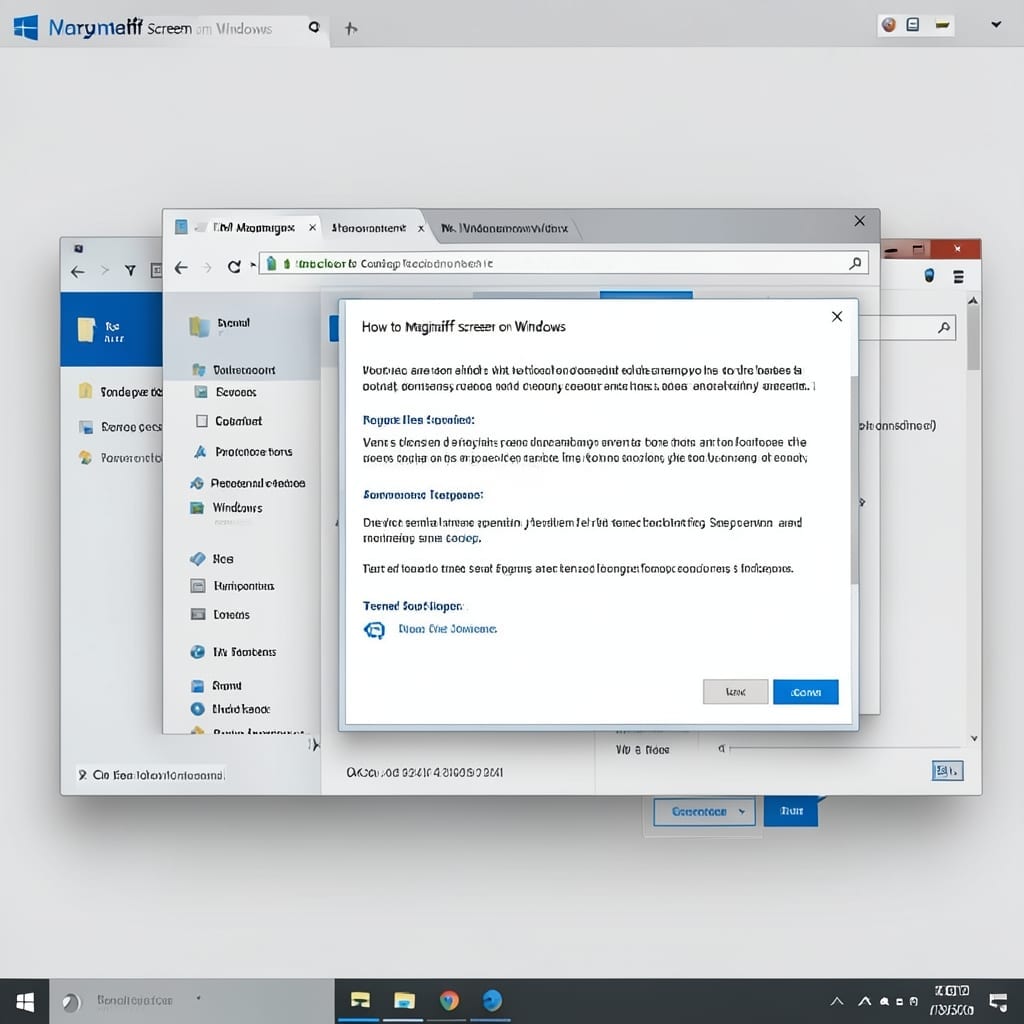
Task: Click the dialog's vertical scrollbar
Action: pos(854,480)
